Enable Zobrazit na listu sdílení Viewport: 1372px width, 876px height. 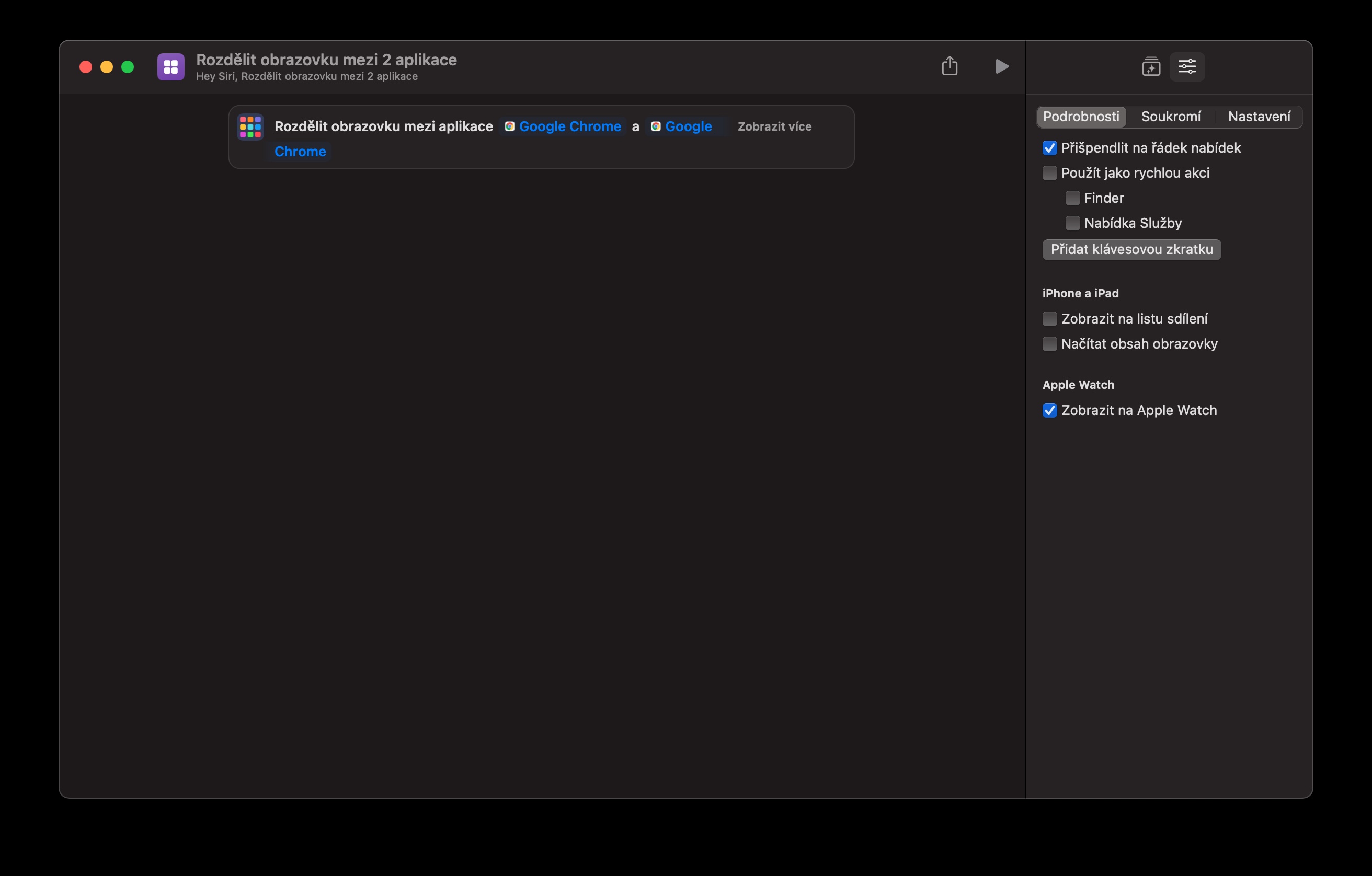tap(1049, 319)
